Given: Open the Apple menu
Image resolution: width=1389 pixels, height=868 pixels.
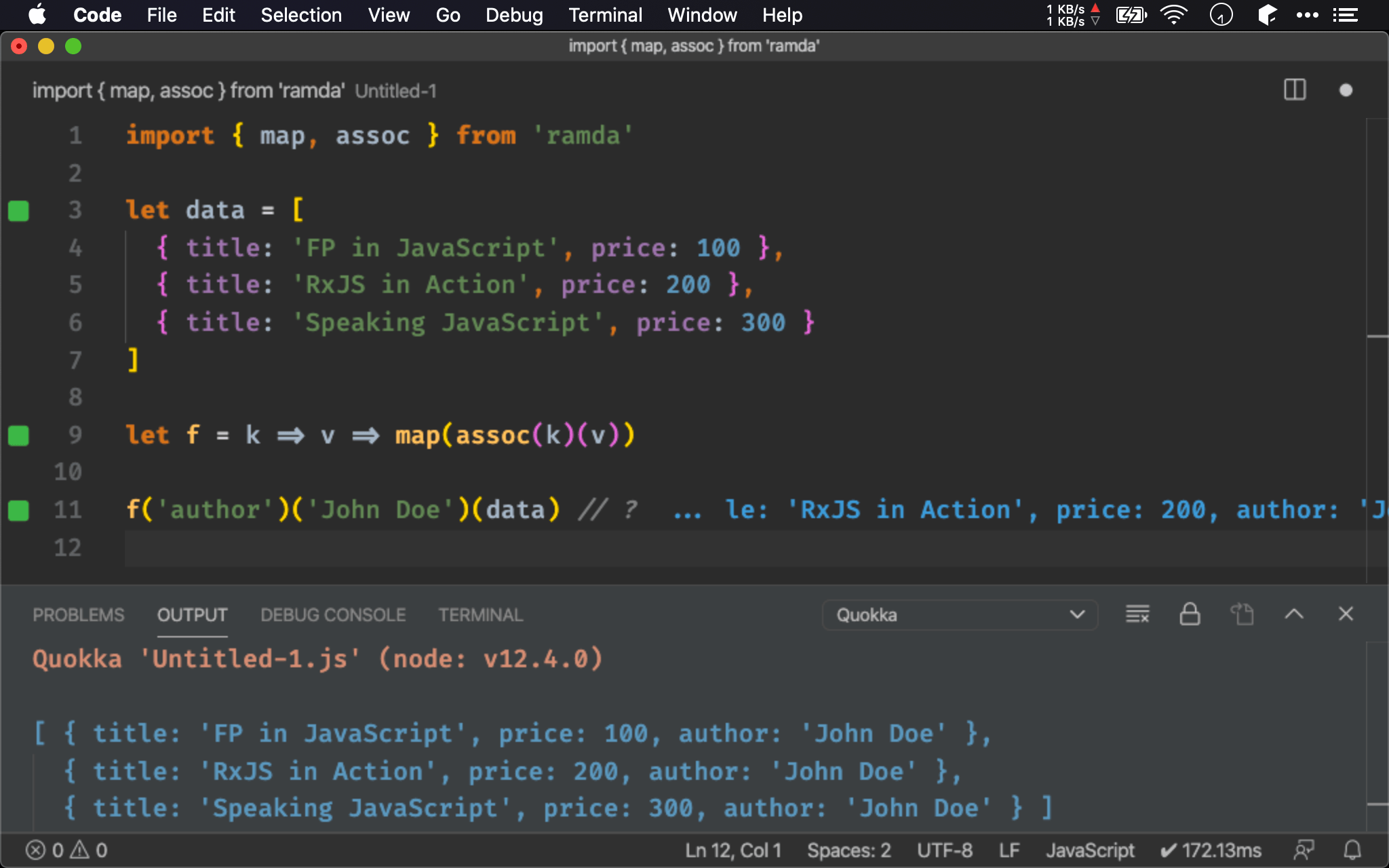Looking at the screenshot, I should [37, 15].
